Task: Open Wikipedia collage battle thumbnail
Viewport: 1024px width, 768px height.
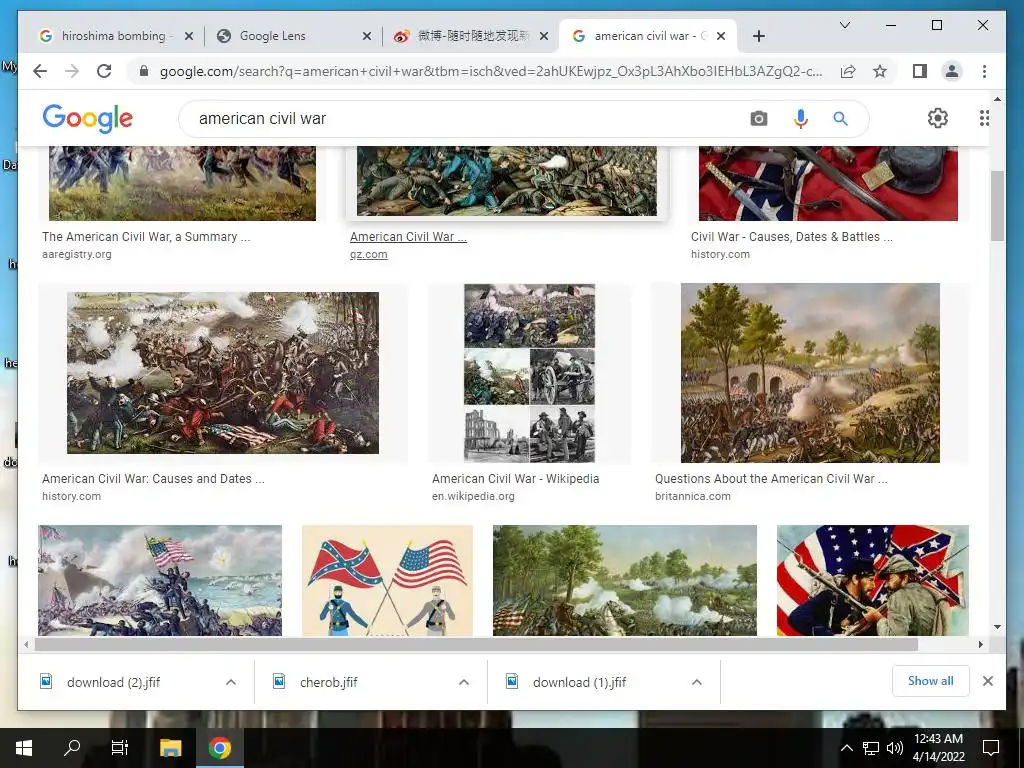Action: coord(530,373)
